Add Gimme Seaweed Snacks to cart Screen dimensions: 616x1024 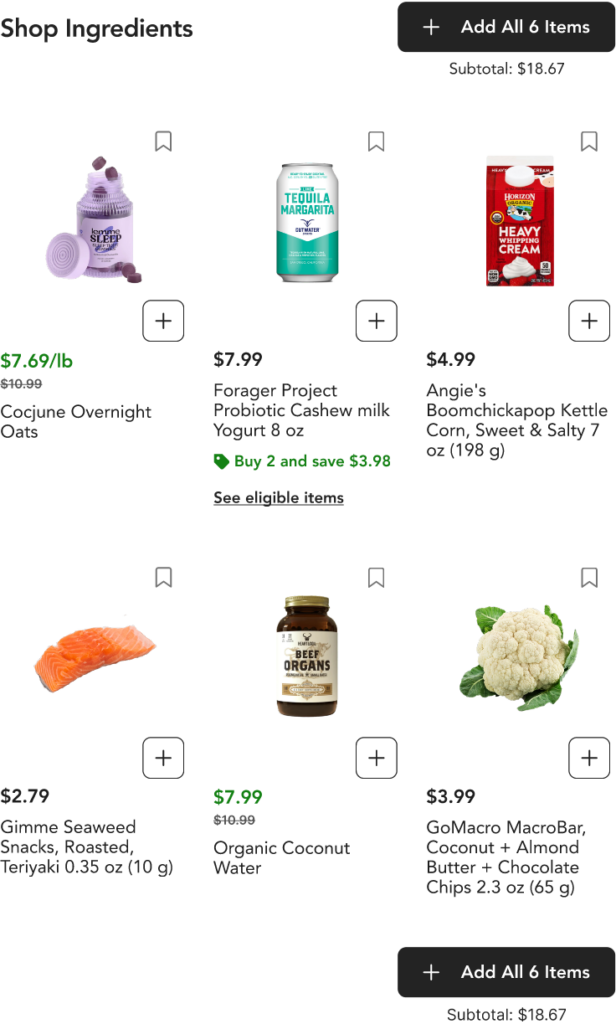pos(163,758)
